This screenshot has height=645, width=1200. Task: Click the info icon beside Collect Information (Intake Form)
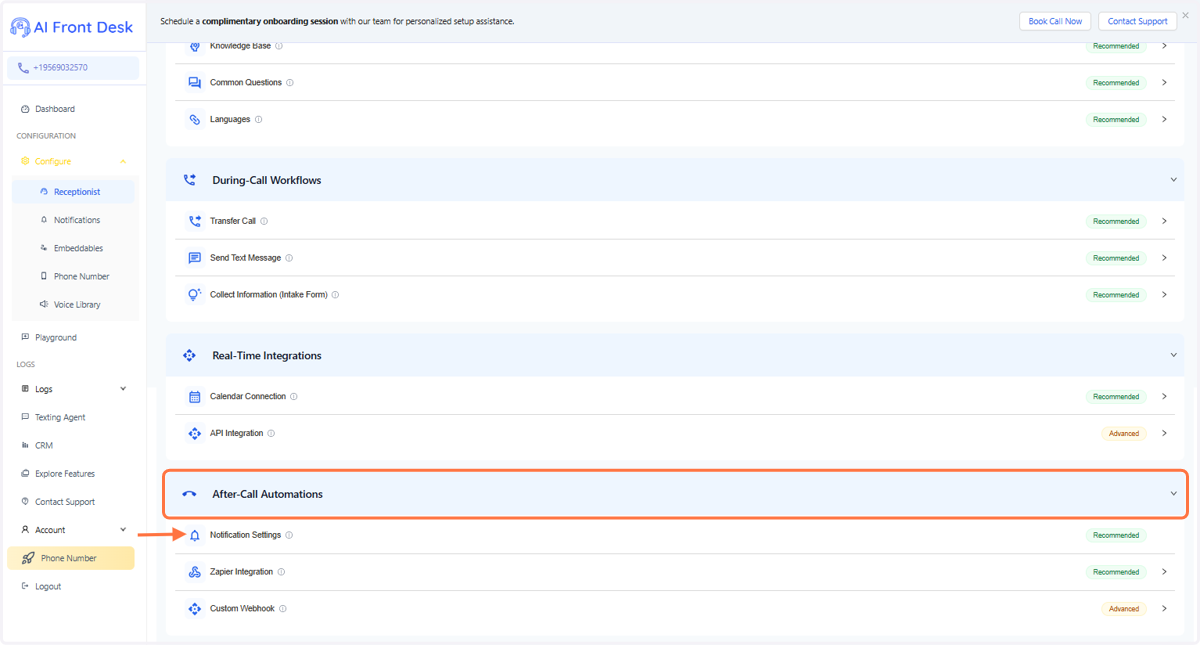[335, 295]
